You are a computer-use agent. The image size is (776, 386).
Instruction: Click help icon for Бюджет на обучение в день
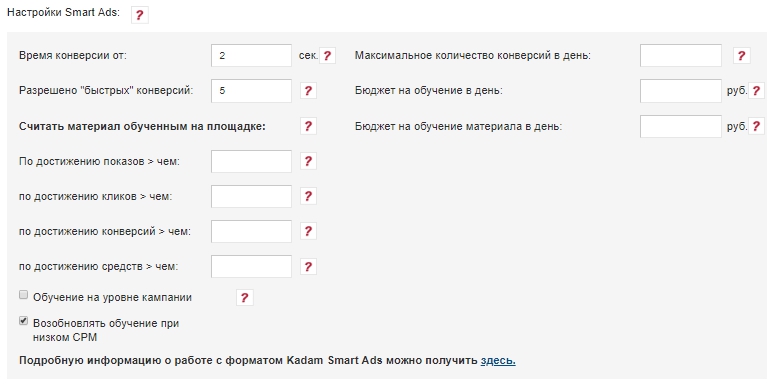pos(756,91)
